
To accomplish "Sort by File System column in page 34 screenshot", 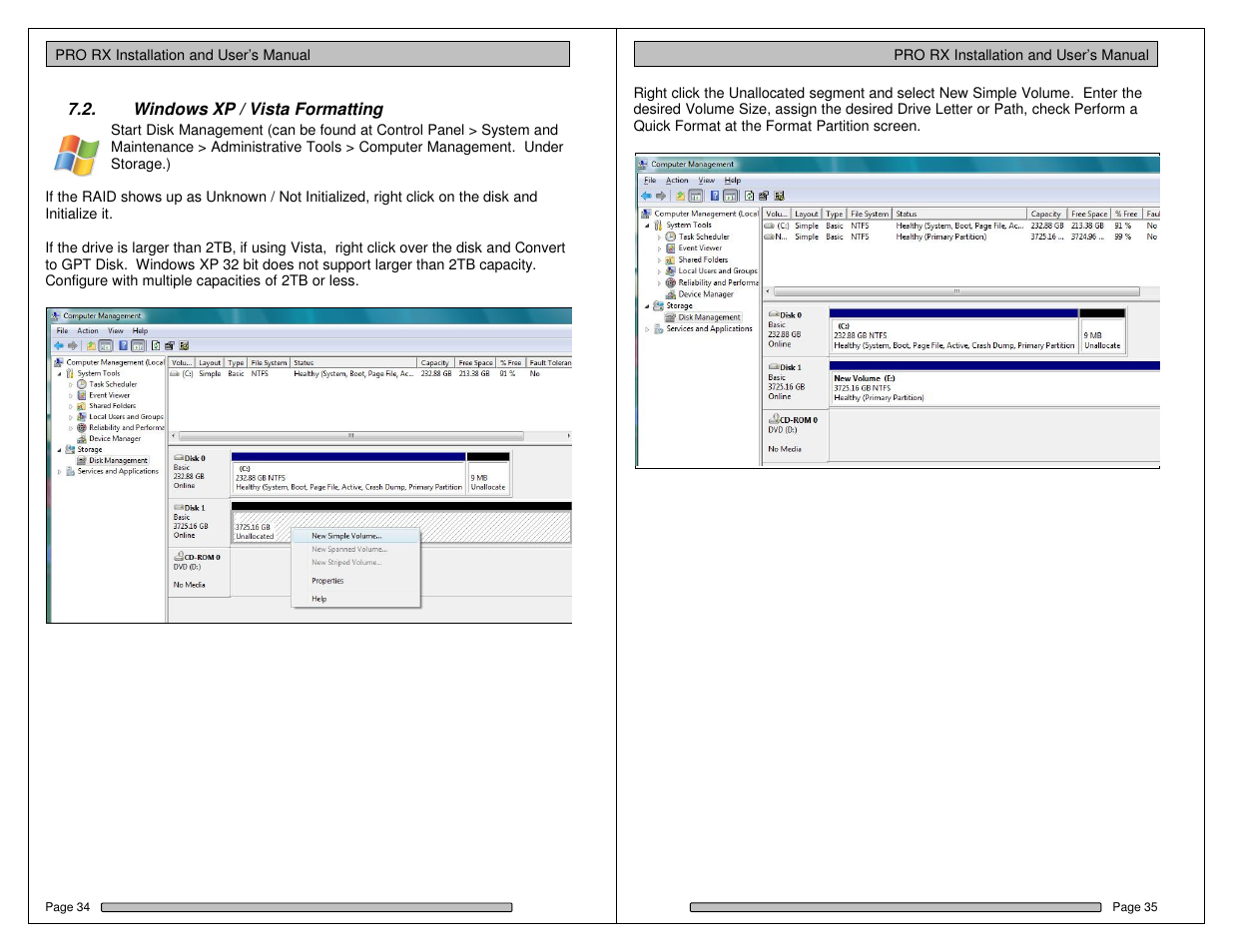I will 269,363.
